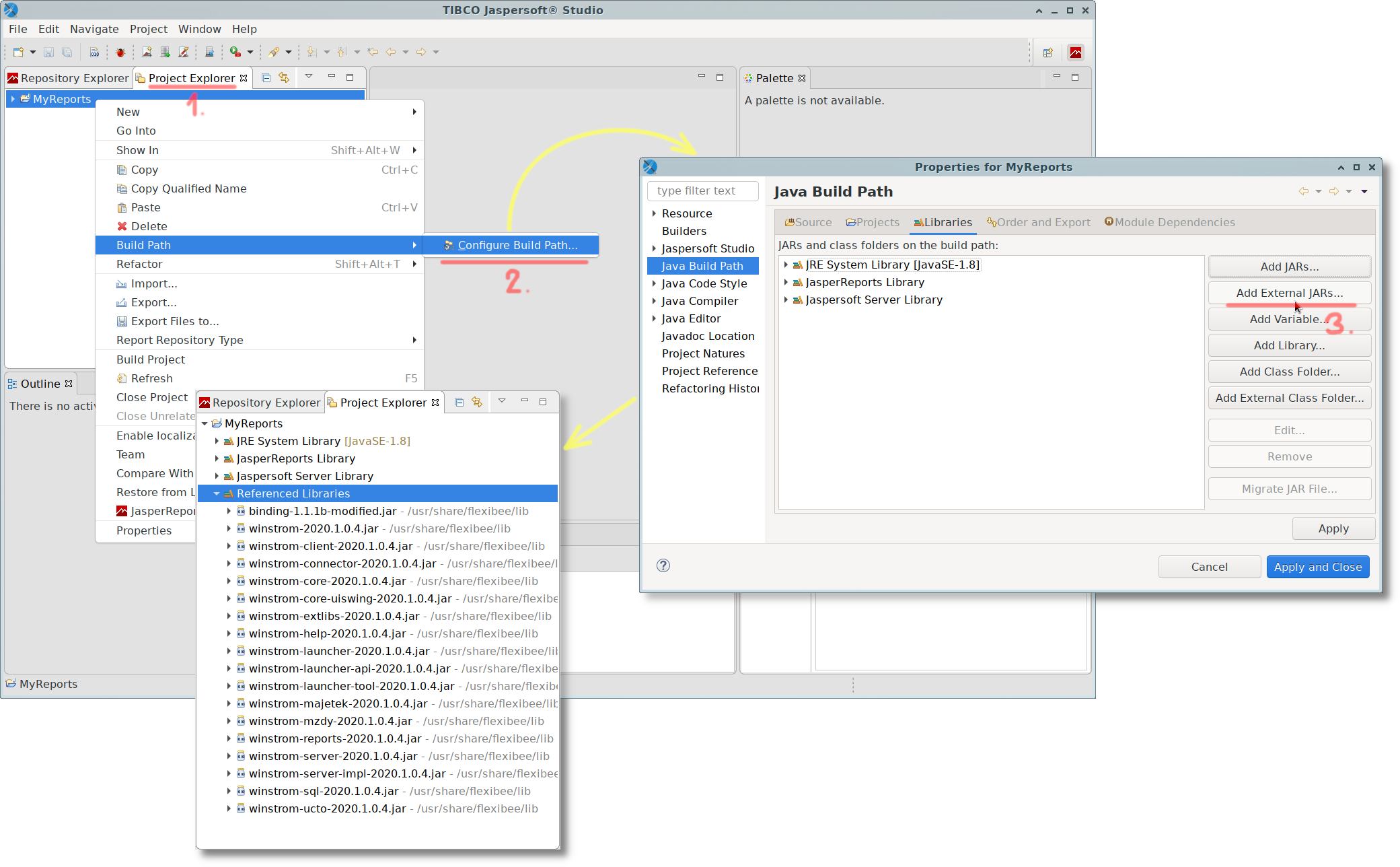Expand the JRE System Library in Libraries list
Image resolution: width=1400 pixels, height=867 pixels.
point(786,265)
